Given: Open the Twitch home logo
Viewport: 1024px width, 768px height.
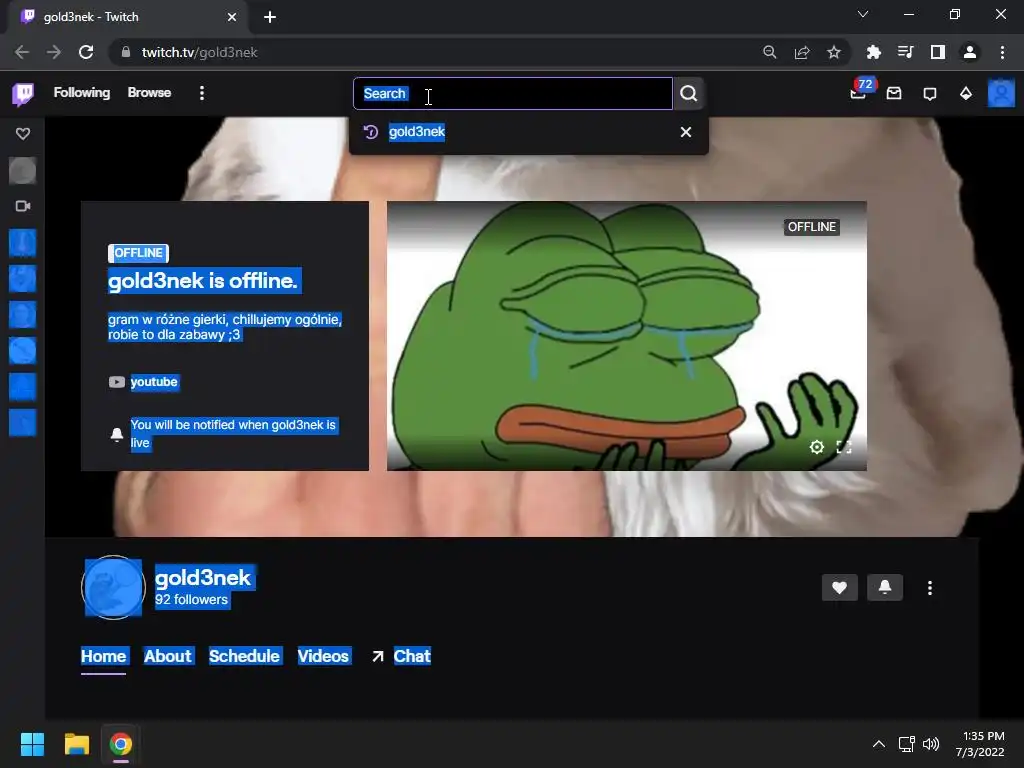Looking at the screenshot, I should click(x=23, y=93).
